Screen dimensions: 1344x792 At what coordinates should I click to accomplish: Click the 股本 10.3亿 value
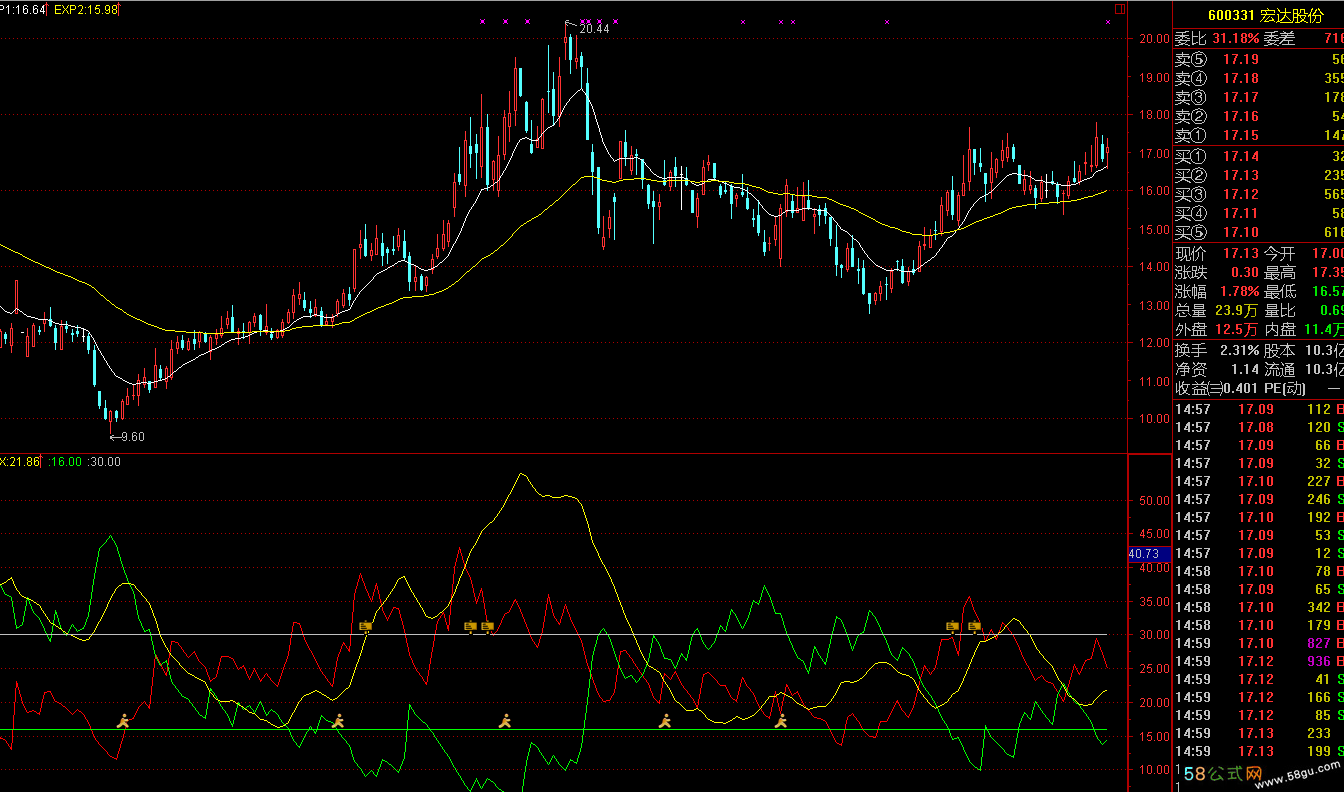pos(1323,351)
